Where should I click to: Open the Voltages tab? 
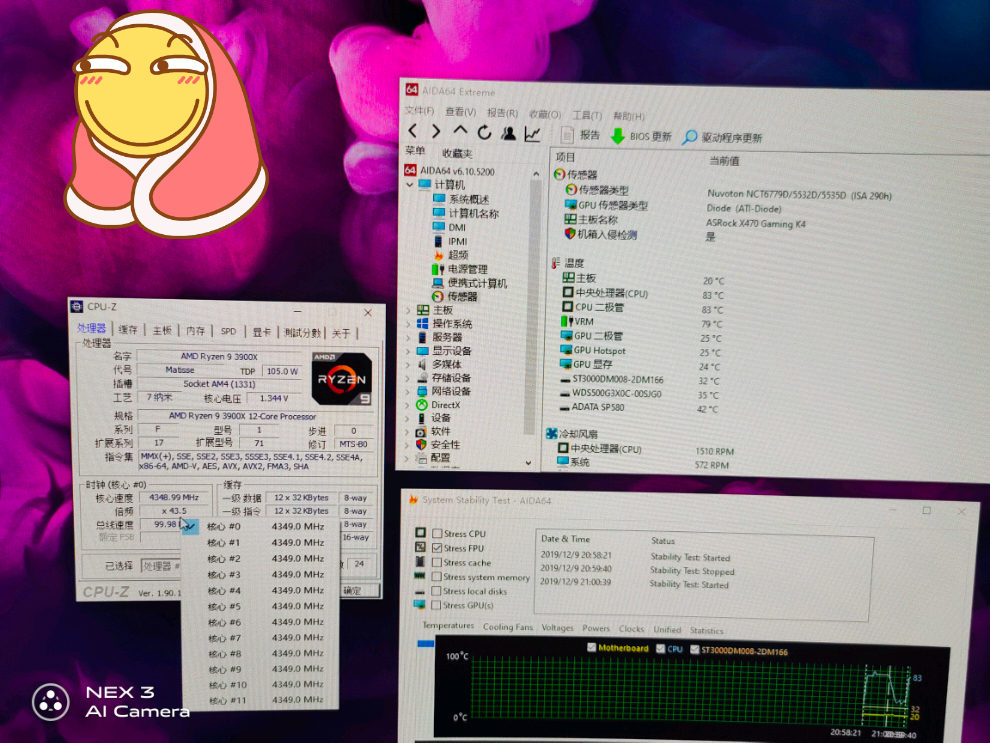[558, 627]
